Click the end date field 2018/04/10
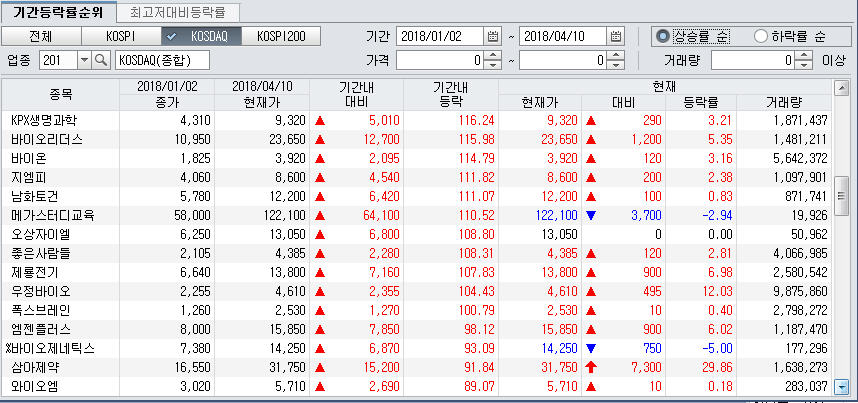This screenshot has height=403, width=858. point(563,37)
